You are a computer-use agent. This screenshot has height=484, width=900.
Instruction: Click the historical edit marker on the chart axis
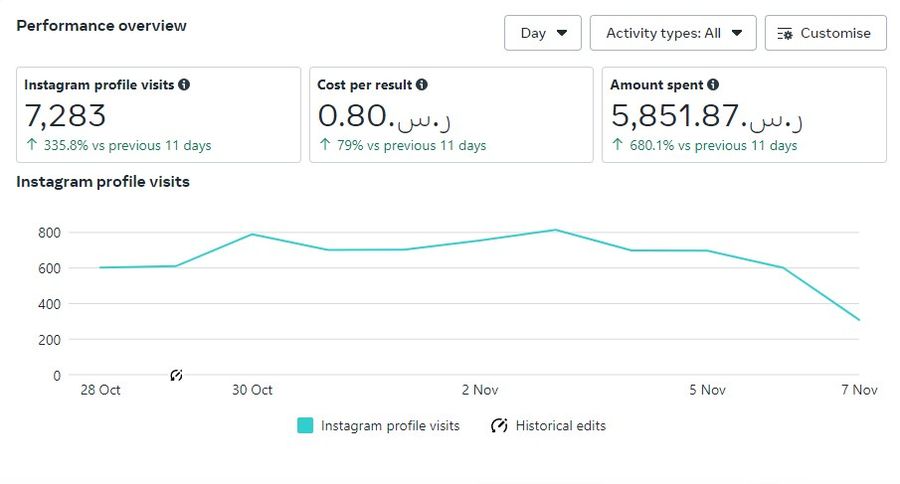(176, 375)
